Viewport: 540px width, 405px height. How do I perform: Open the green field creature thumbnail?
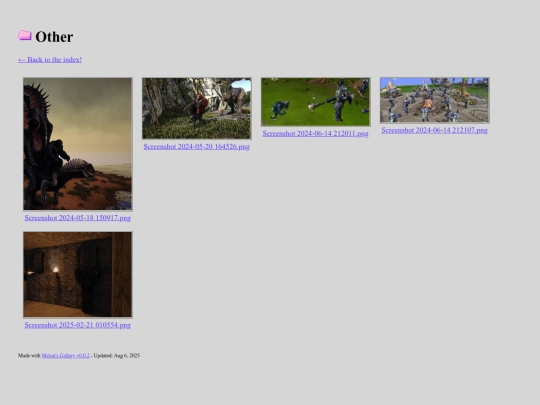315,102
